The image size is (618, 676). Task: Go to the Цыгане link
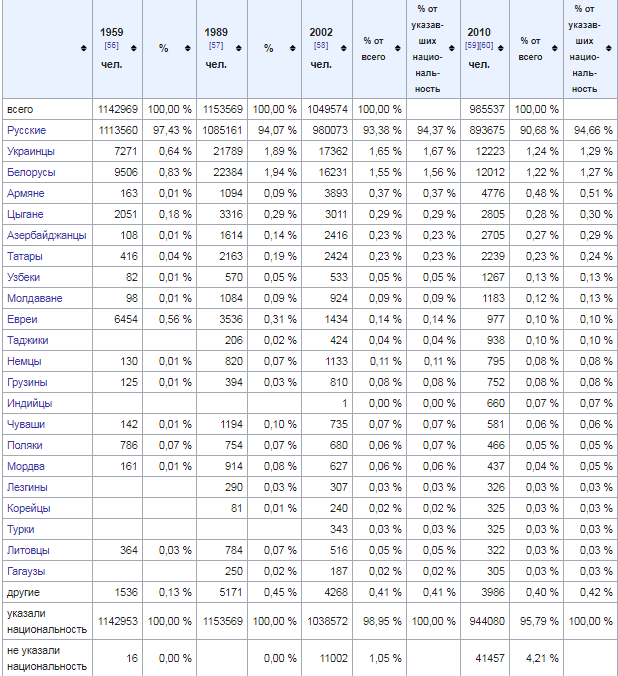[25, 214]
